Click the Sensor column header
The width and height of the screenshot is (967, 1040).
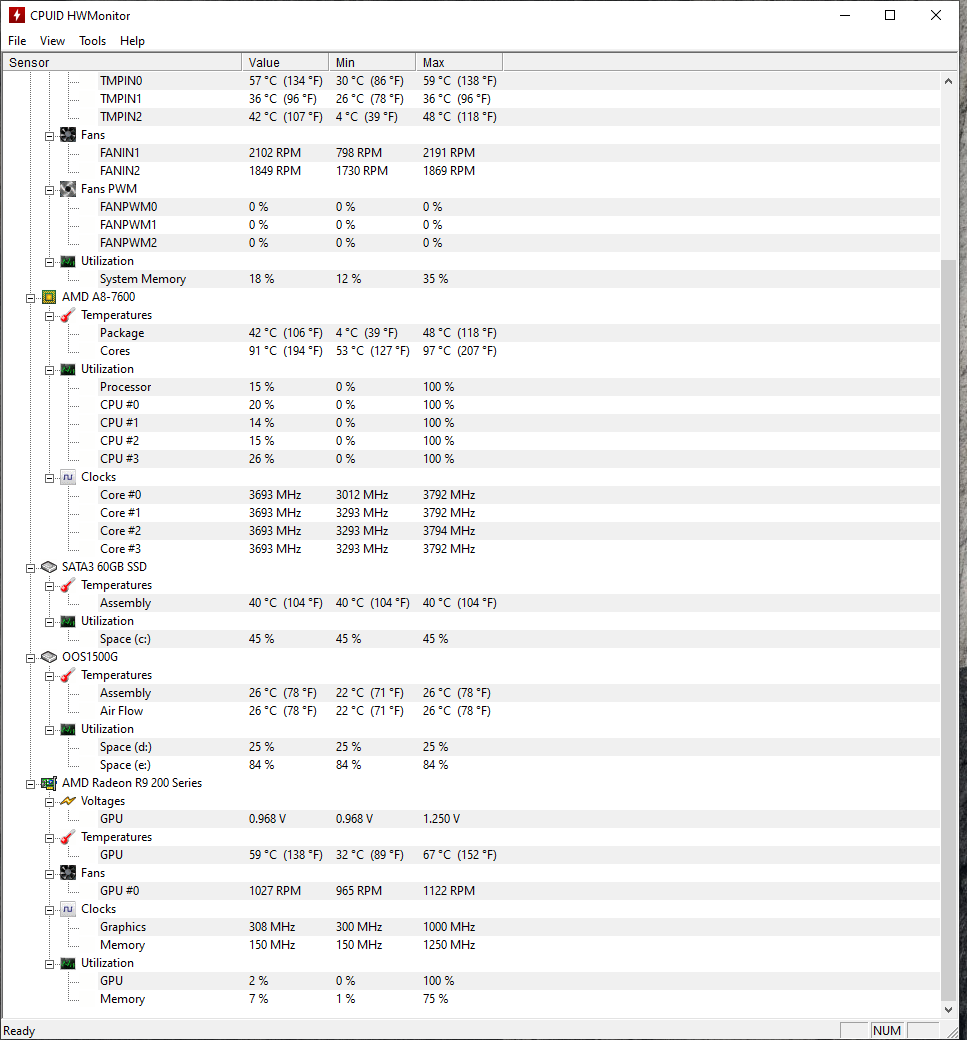click(x=122, y=62)
